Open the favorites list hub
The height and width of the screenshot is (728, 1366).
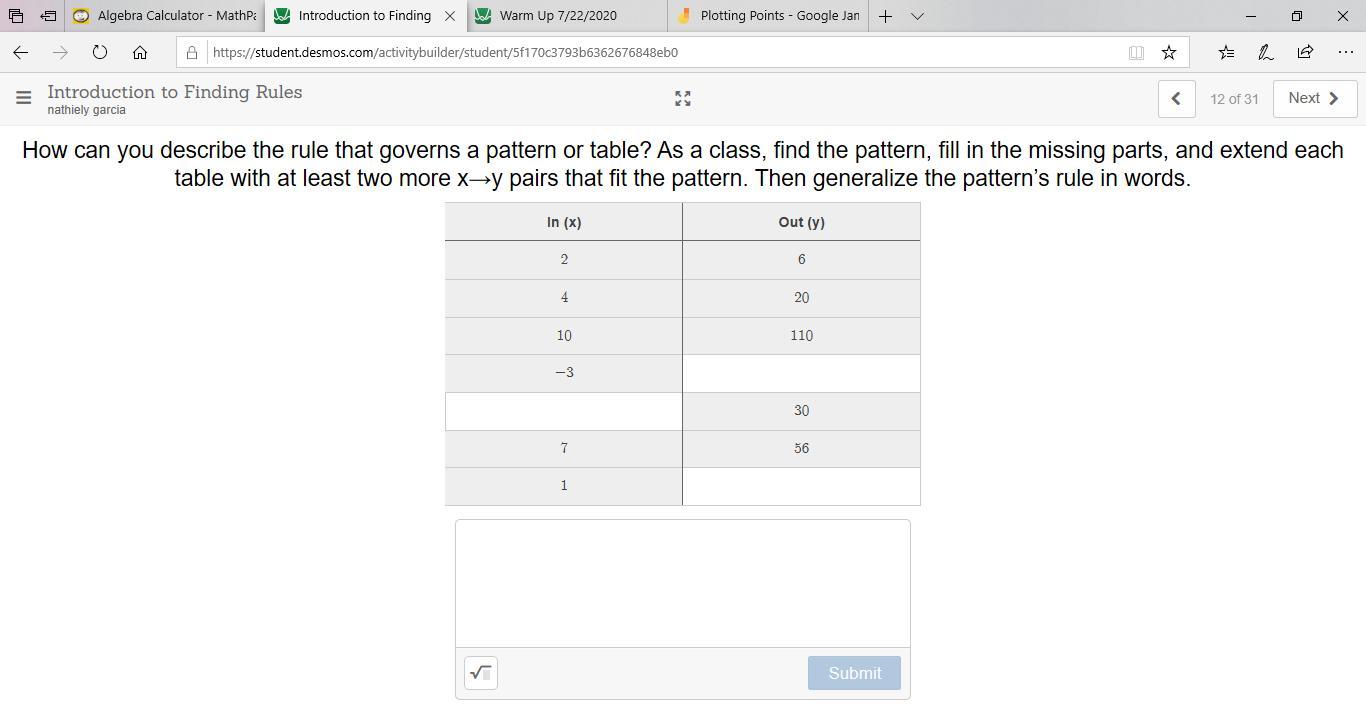click(x=1226, y=52)
